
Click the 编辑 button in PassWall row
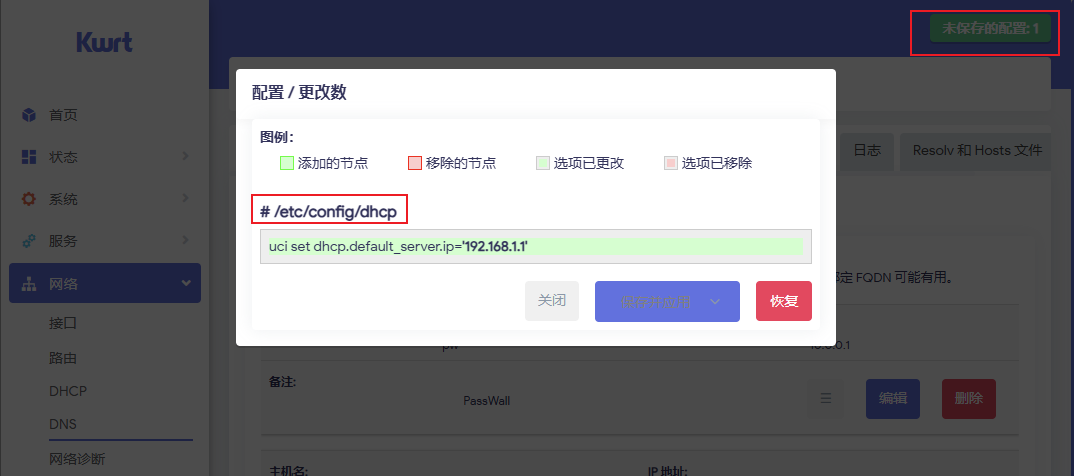coord(893,399)
